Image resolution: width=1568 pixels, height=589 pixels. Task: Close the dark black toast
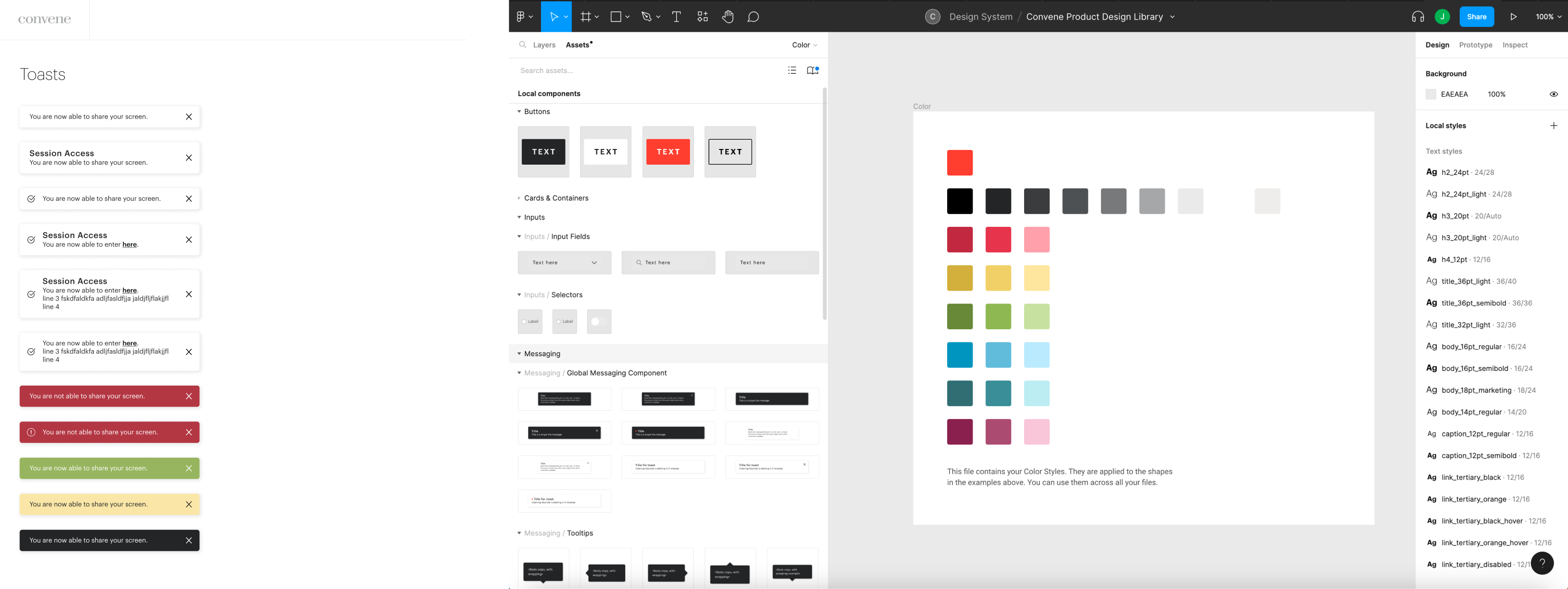tap(189, 540)
